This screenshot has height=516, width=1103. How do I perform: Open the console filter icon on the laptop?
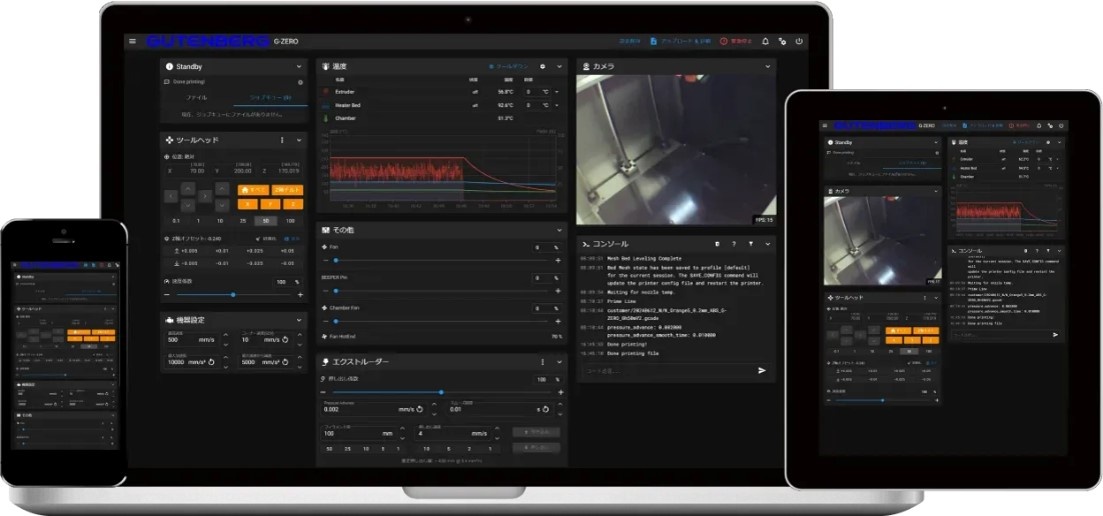(751, 243)
